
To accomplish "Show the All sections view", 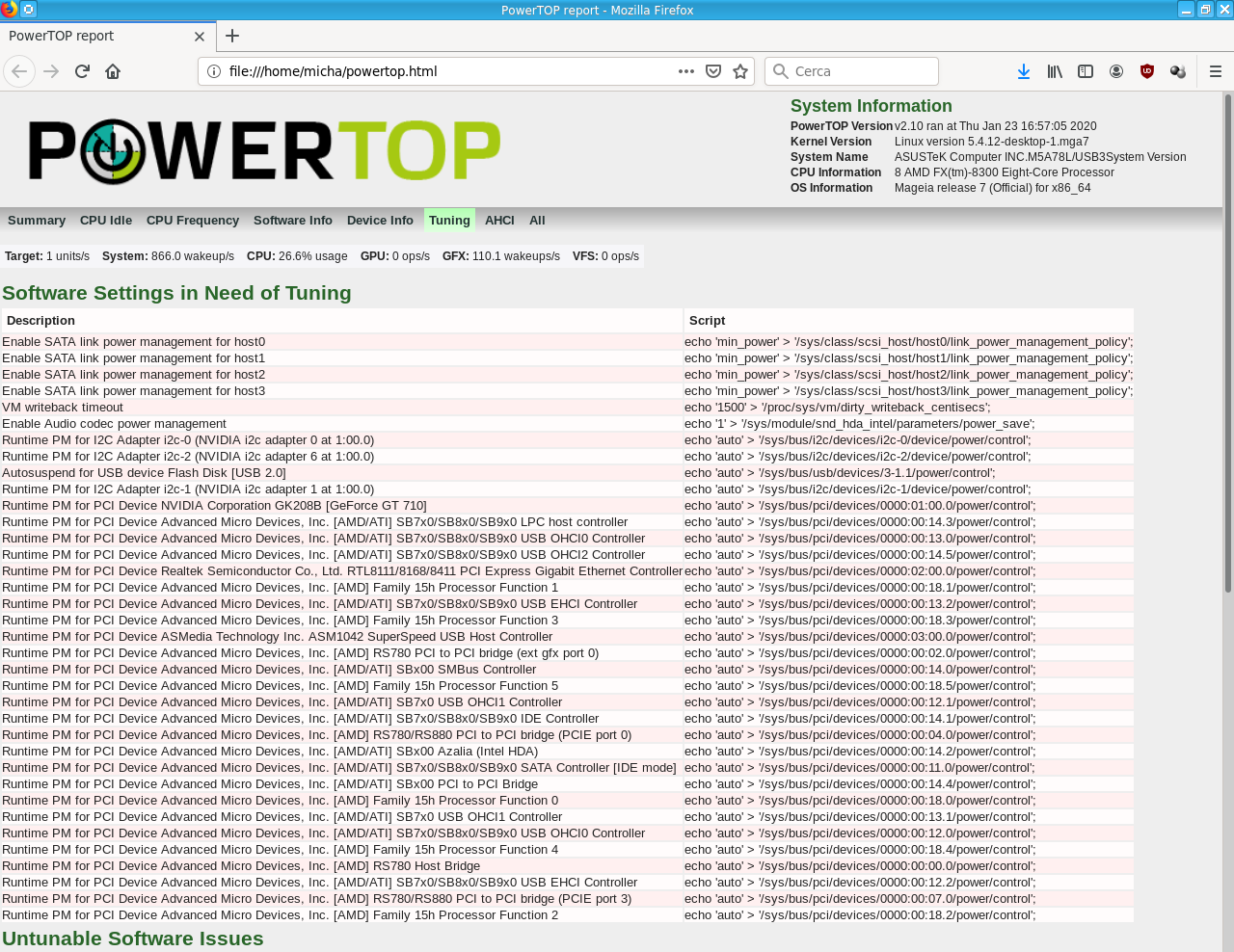I will [x=537, y=221].
